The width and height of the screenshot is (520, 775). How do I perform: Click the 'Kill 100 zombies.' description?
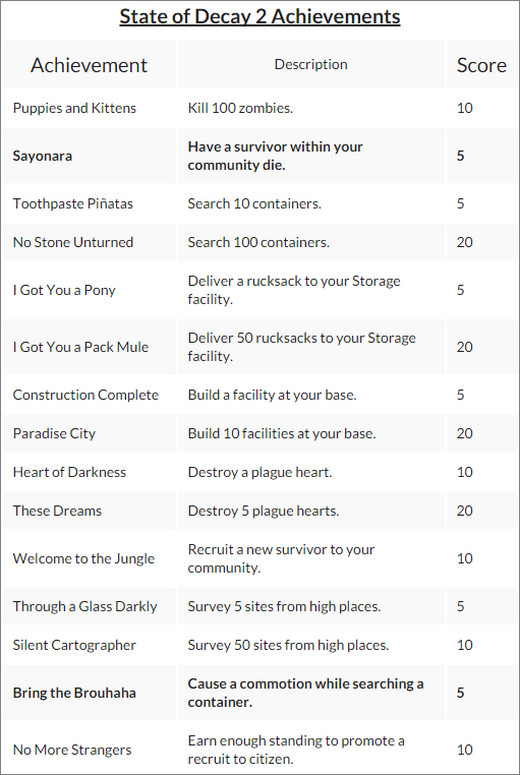(x=240, y=108)
